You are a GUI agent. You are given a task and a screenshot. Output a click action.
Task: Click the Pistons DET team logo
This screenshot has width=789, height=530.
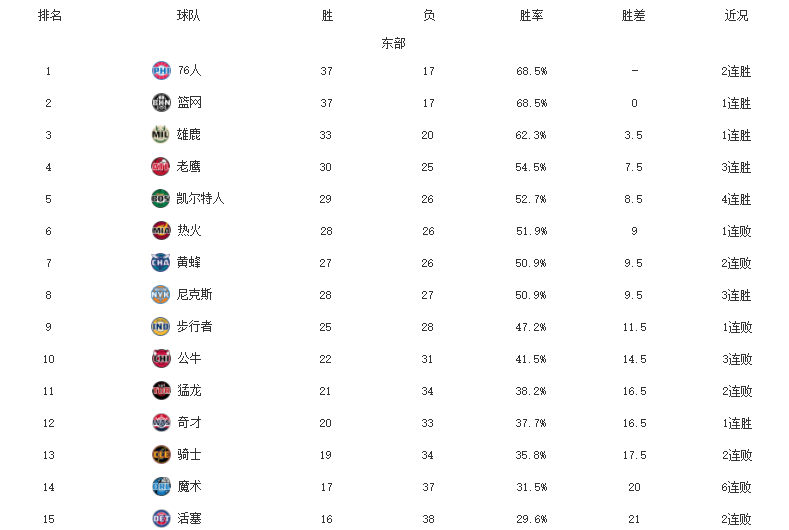161,518
